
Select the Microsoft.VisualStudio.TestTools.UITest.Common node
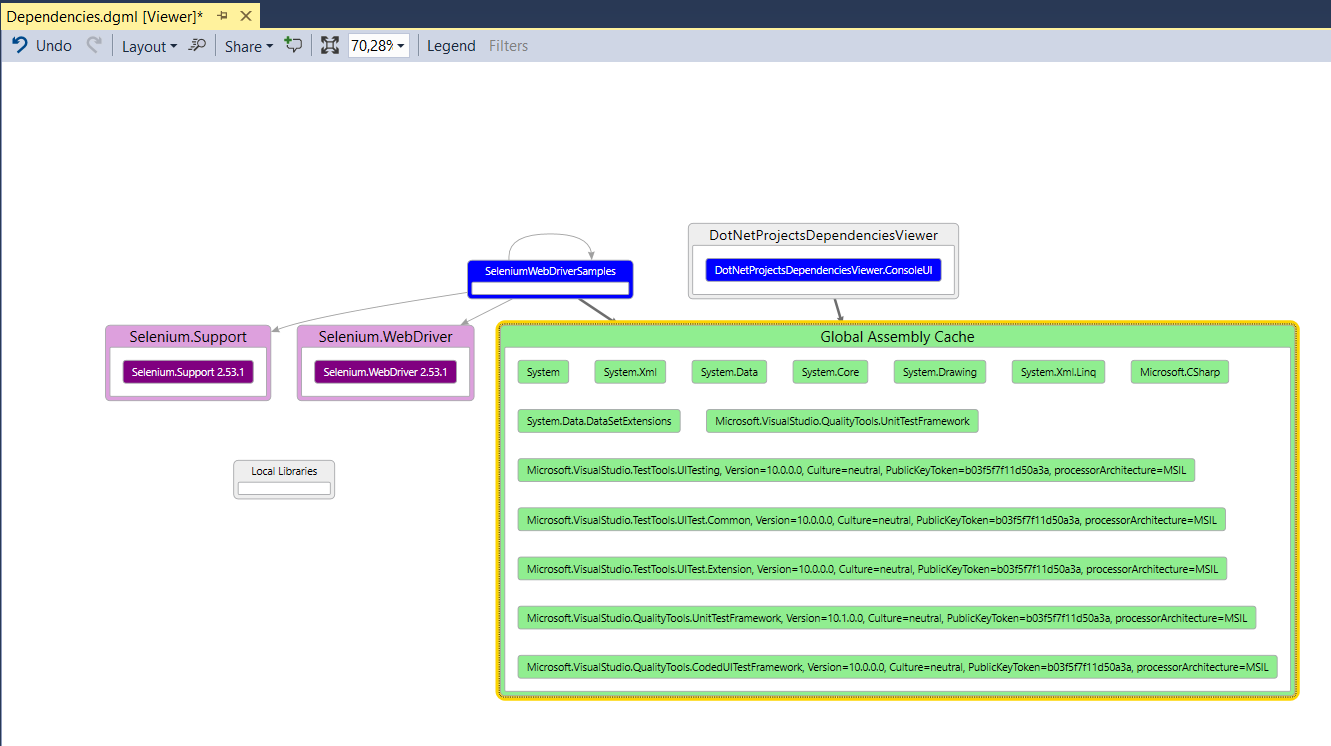click(871, 519)
